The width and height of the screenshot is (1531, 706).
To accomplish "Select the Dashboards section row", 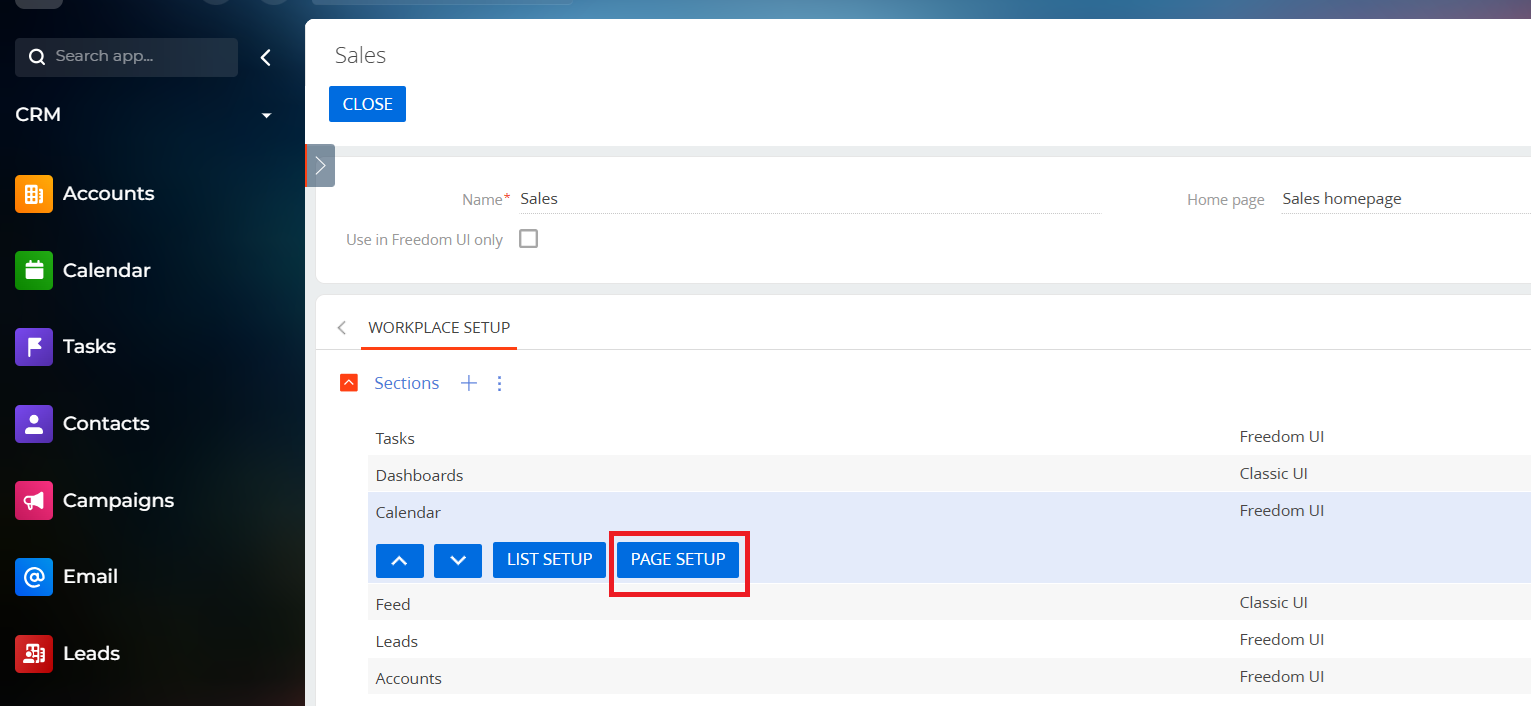I will [949, 475].
